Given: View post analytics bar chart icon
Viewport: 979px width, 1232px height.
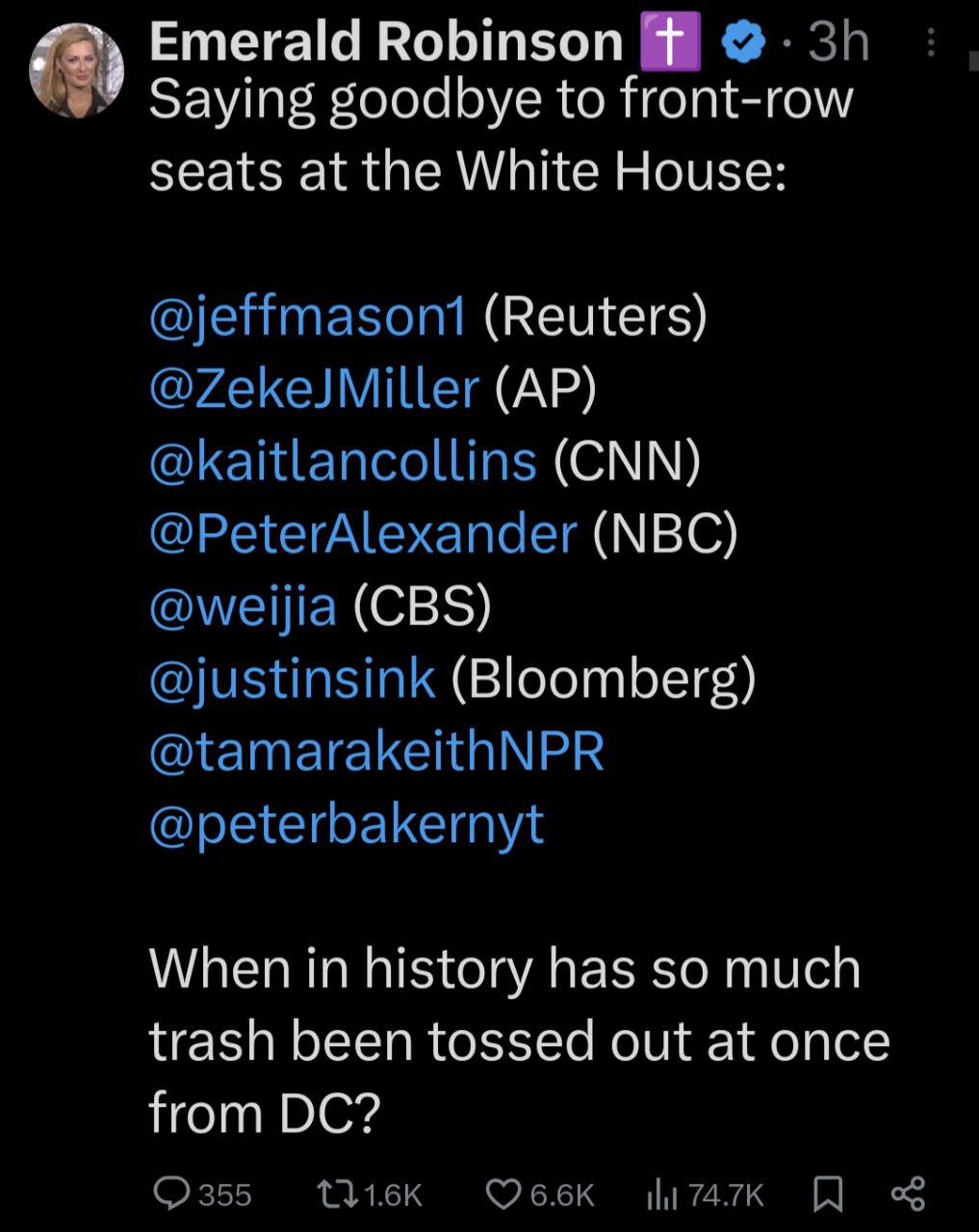Looking at the screenshot, I should [662, 1193].
